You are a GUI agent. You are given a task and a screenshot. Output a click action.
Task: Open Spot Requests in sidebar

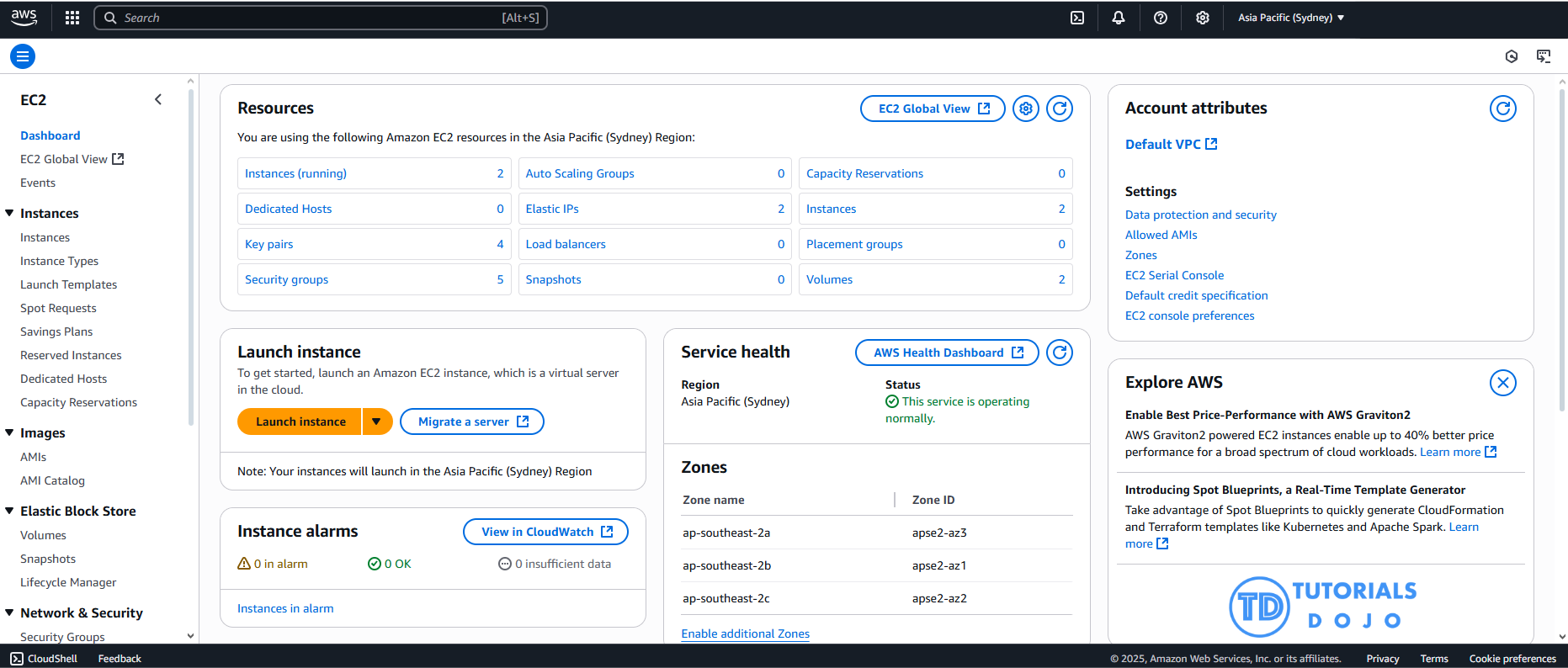click(58, 308)
